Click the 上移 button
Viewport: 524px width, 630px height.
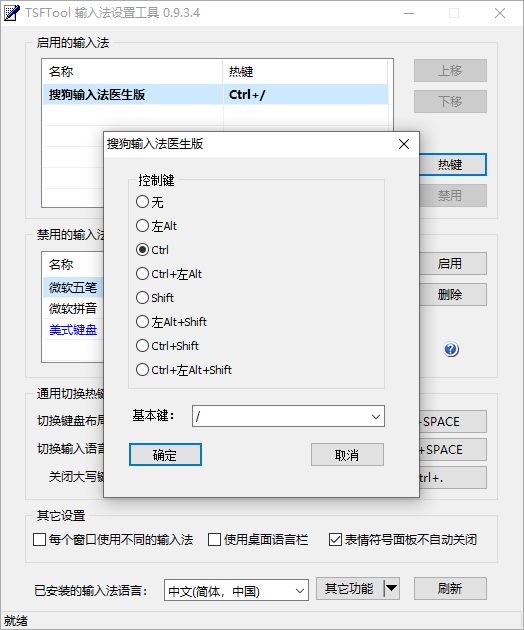450,71
